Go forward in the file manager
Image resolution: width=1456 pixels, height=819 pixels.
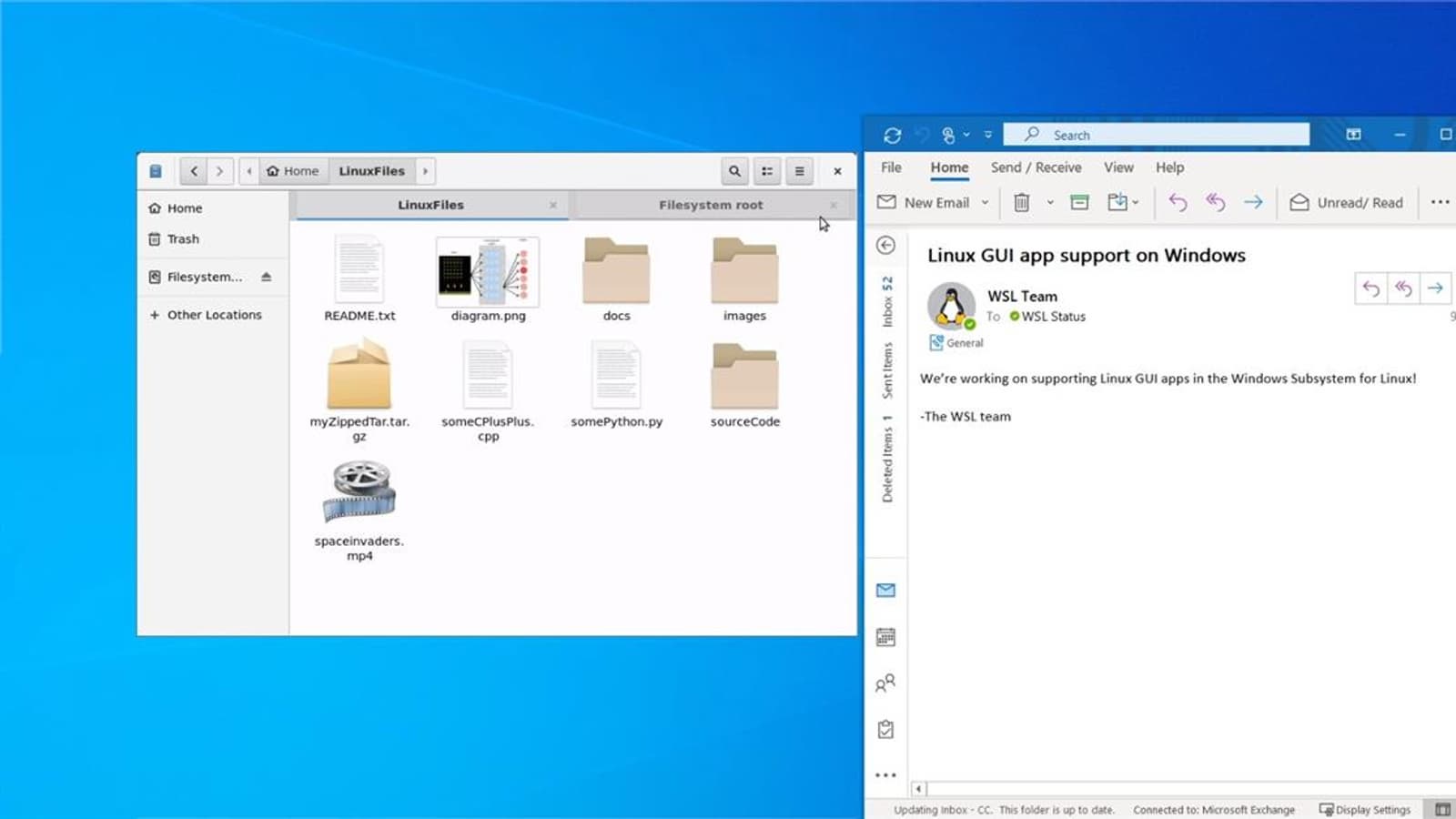point(219,171)
